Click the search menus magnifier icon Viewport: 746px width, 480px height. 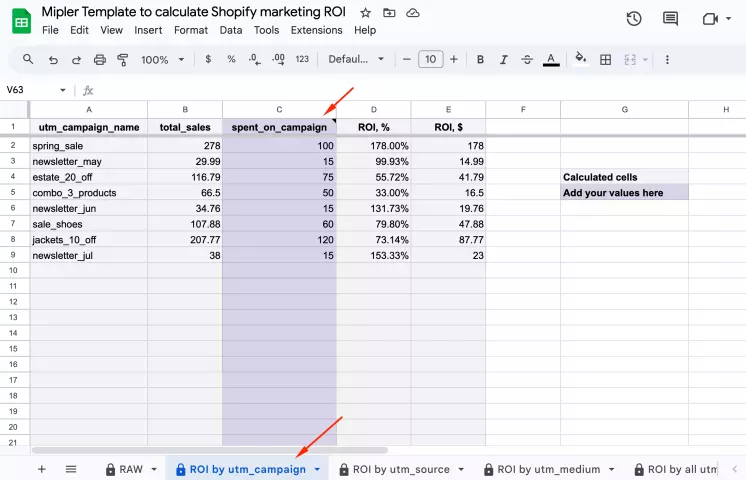pyautogui.click(x=28, y=60)
